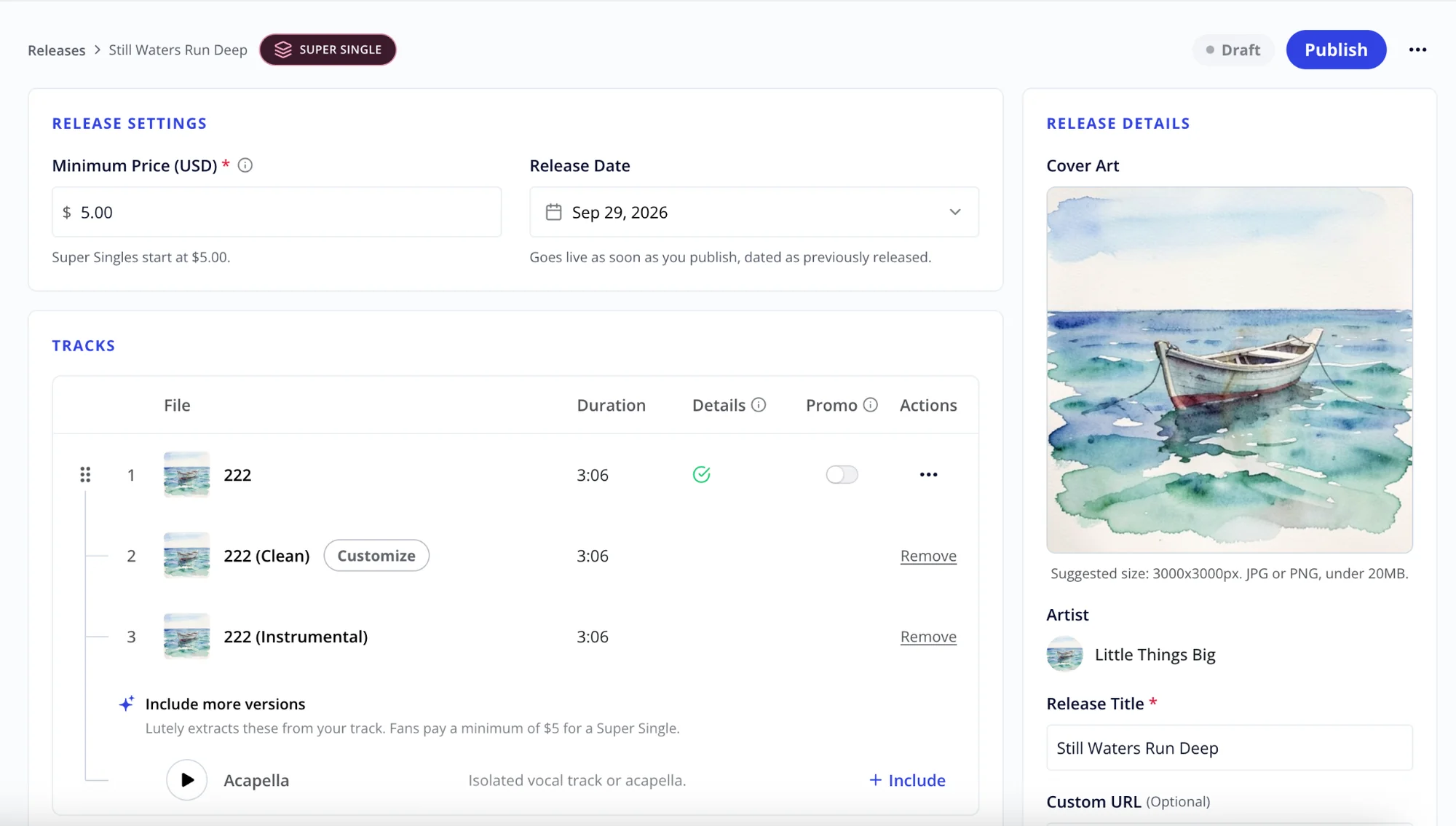The width and height of the screenshot is (1456, 826).
Task: Go to Releases in the breadcrumb
Action: 57,50
